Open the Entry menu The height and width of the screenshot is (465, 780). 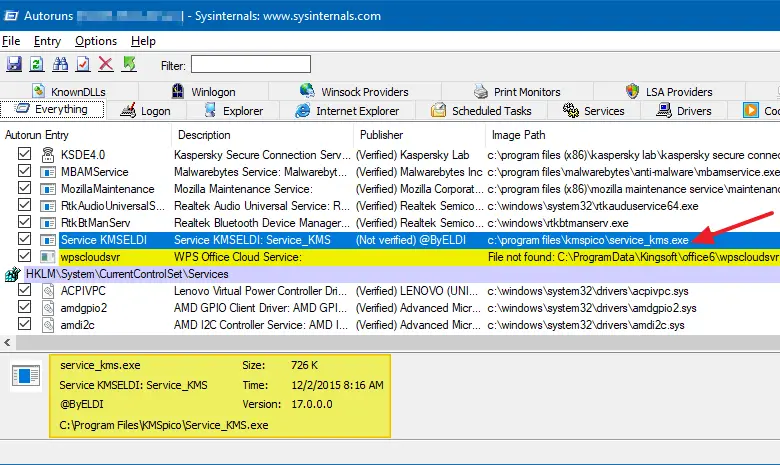click(x=47, y=41)
